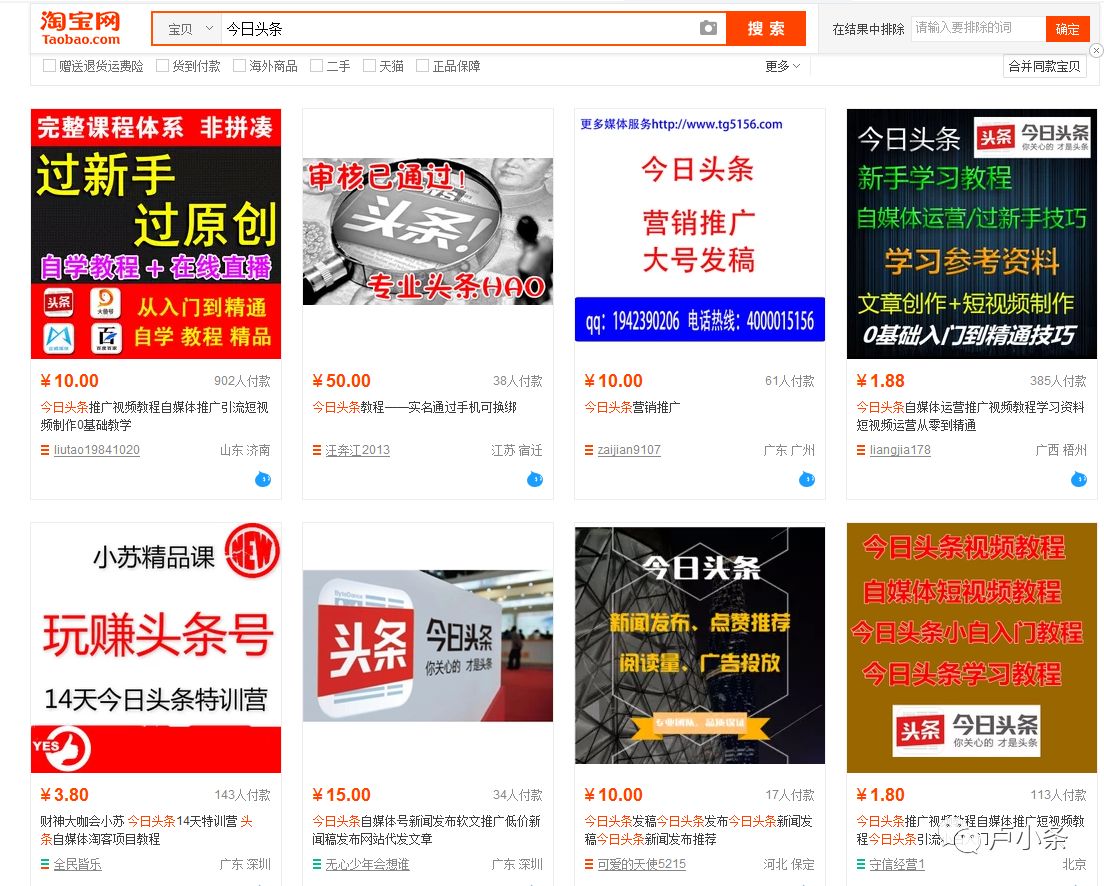Click shop icon beside liutao19841020
Screen dimensions: 1104x886
click(45, 450)
